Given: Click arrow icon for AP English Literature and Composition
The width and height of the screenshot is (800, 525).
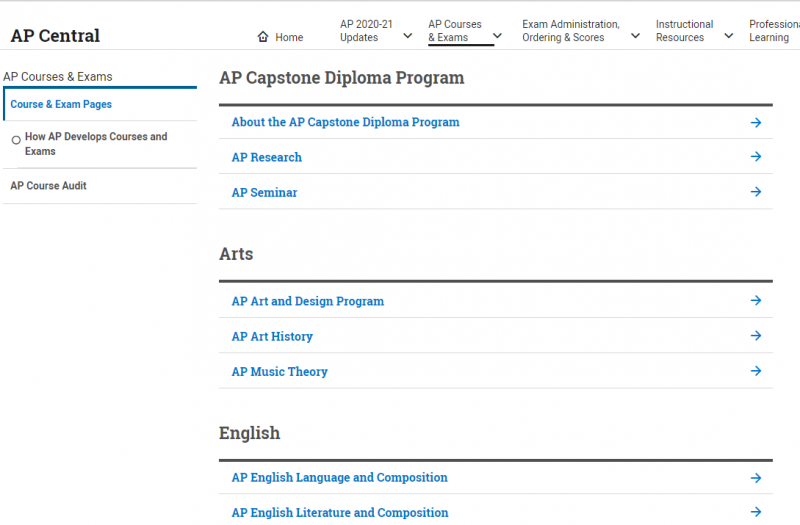Looking at the screenshot, I should (x=756, y=512).
